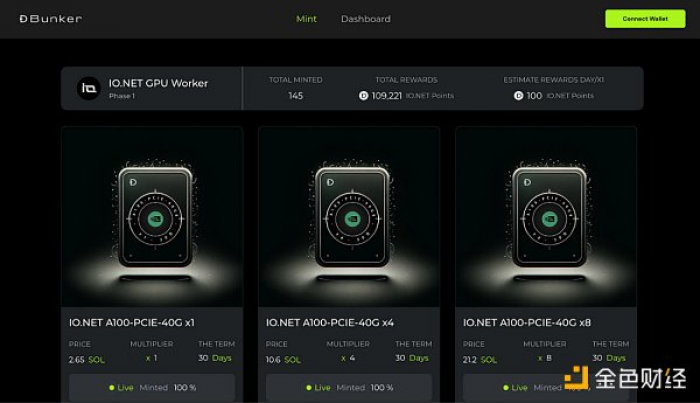Open the A100-PCIE-40G x1 card image
The width and height of the screenshot is (700, 403).
tap(152, 217)
